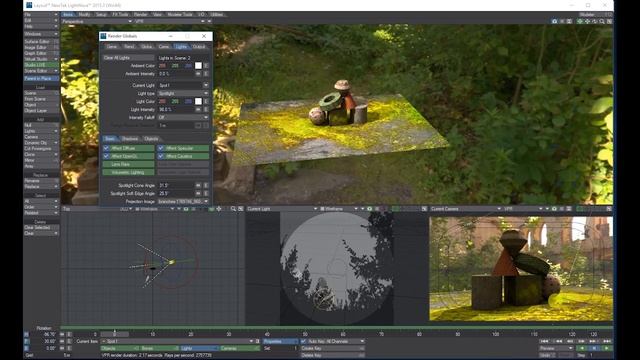Click Create Key button
This screenshot has height=360, width=640.
[332, 348]
